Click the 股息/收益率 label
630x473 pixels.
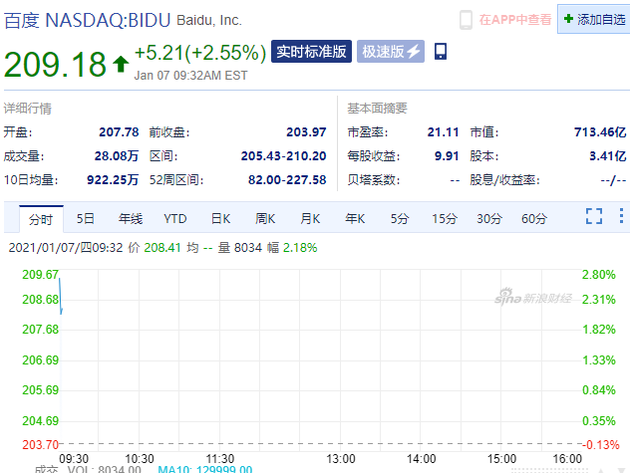click(505, 180)
